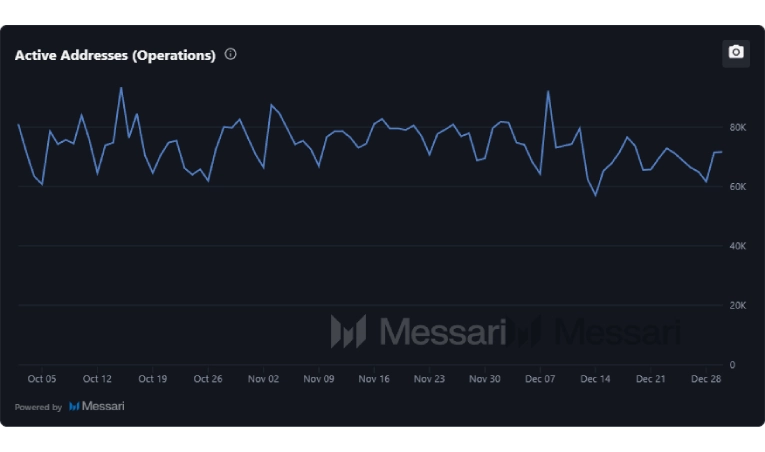This screenshot has width=765, height=452.
Task: Click the 80K y-axis label
Action: pos(739,128)
